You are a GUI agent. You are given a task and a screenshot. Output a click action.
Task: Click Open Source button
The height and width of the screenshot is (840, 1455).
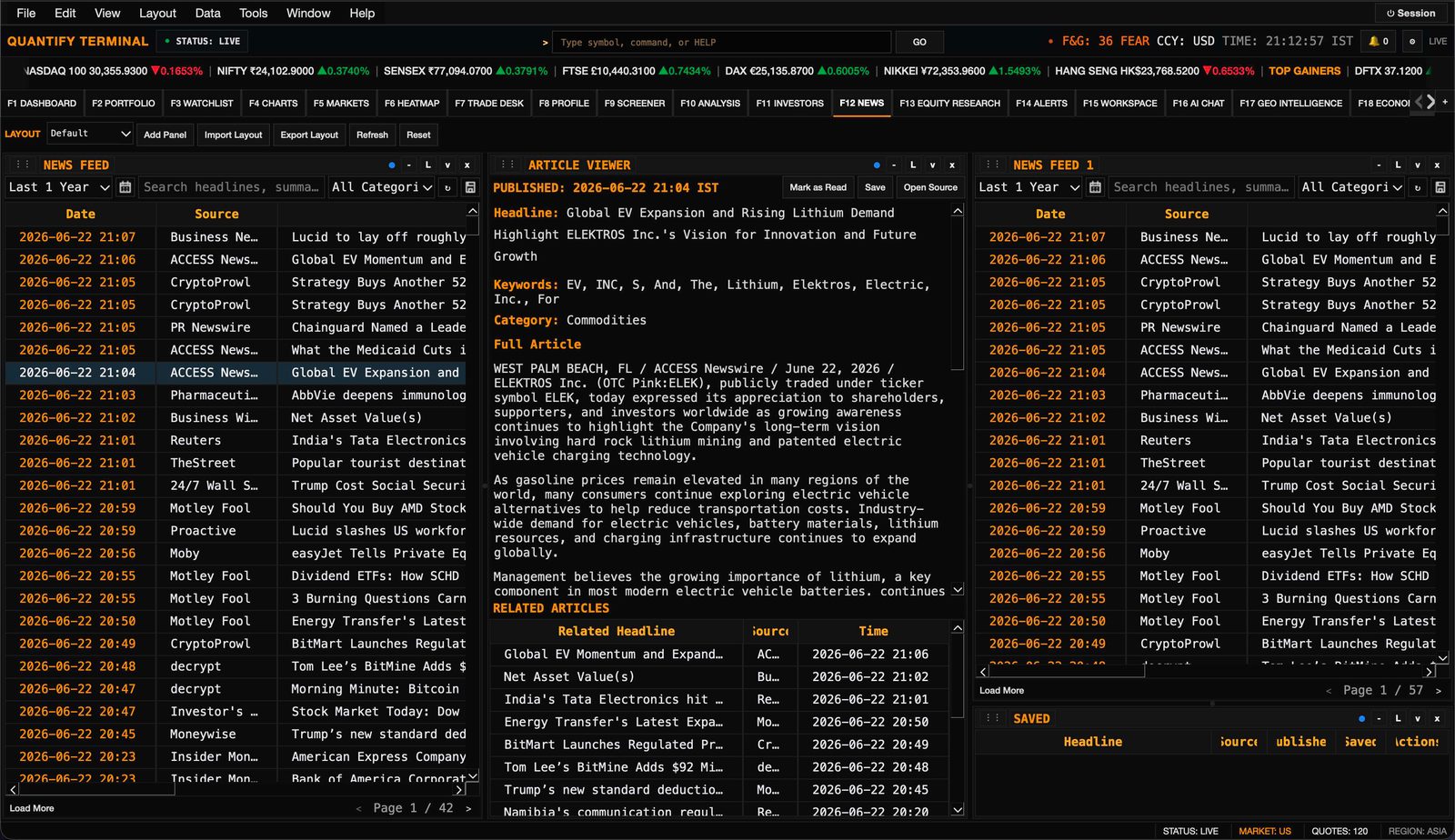930,187
